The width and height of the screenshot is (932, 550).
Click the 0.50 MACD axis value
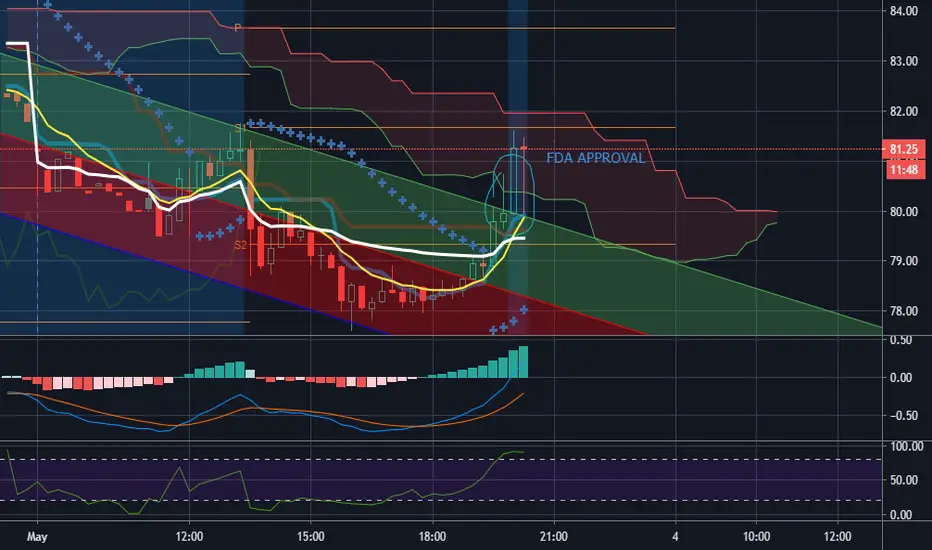click(x=900, y=341)
